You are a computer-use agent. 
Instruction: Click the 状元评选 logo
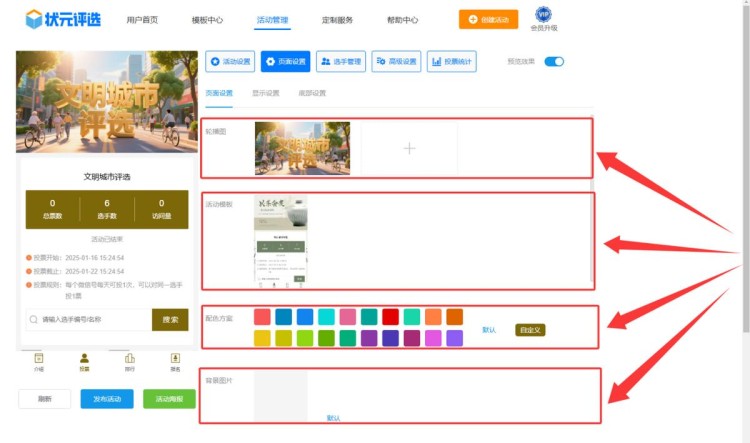click(63, 19)
